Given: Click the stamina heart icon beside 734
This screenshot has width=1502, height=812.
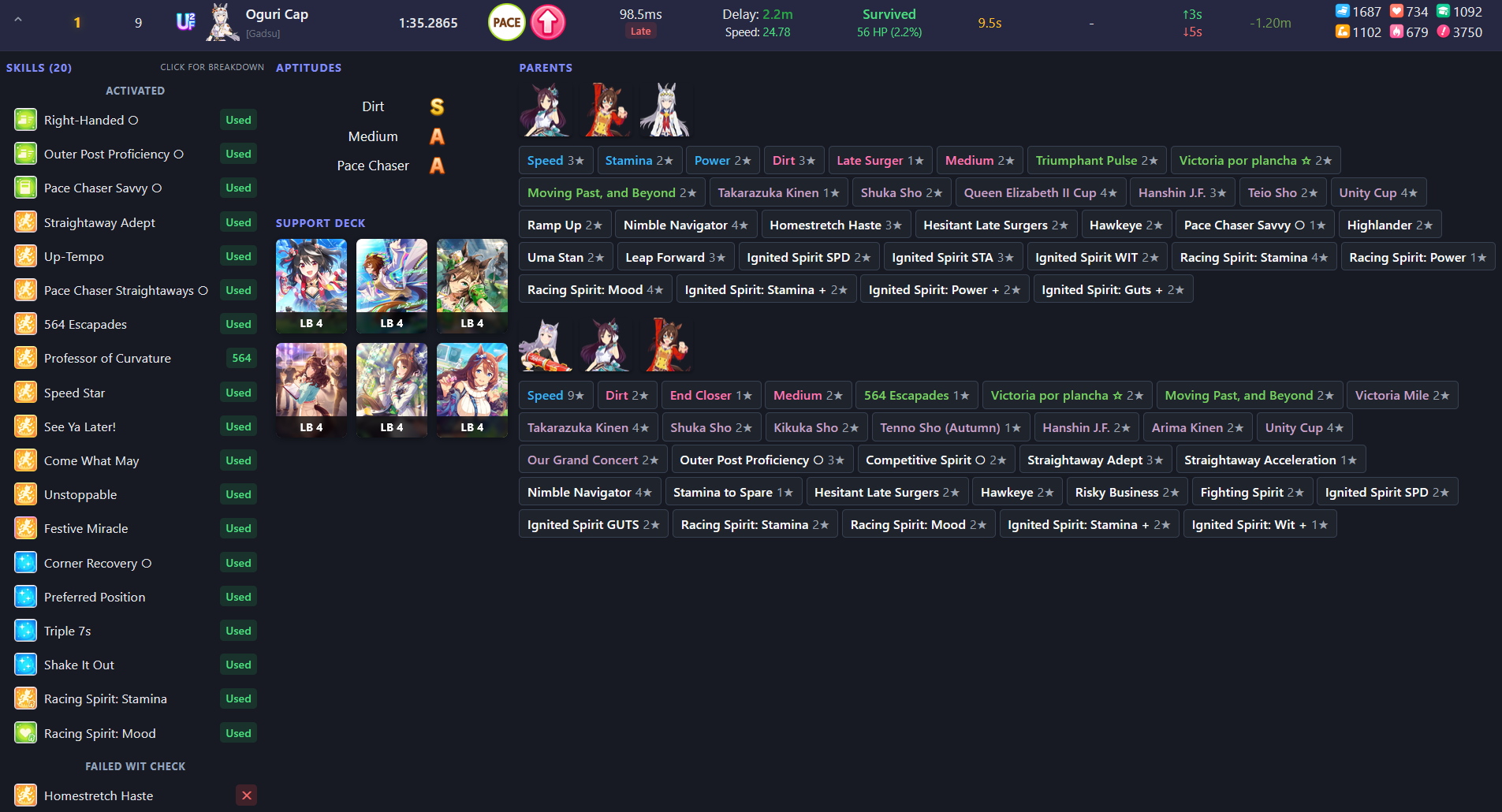Looking at the screenshot, I should click(x=1396, y=11).
